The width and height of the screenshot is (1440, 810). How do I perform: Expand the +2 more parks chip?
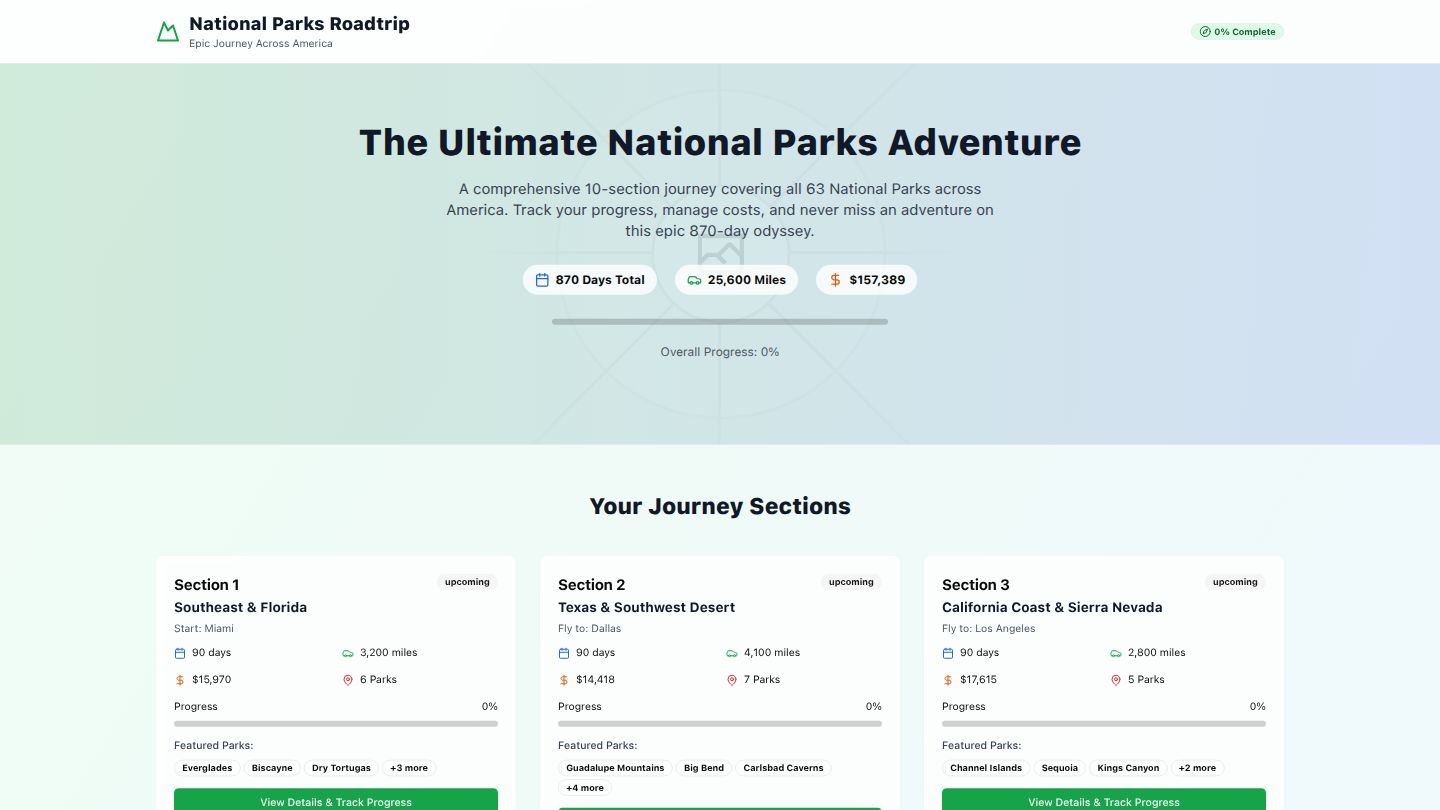point(1197,768)
